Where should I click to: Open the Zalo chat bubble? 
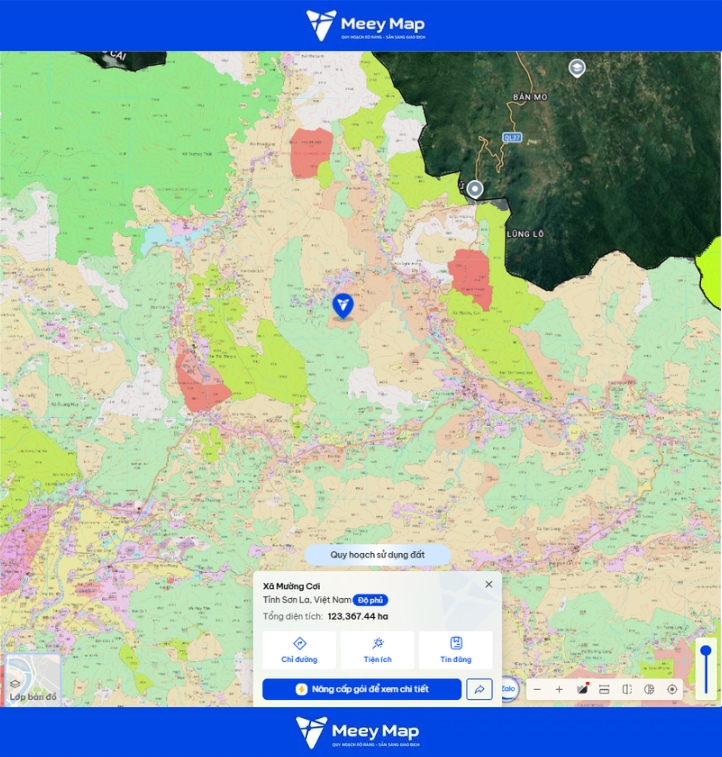[509, 689]
